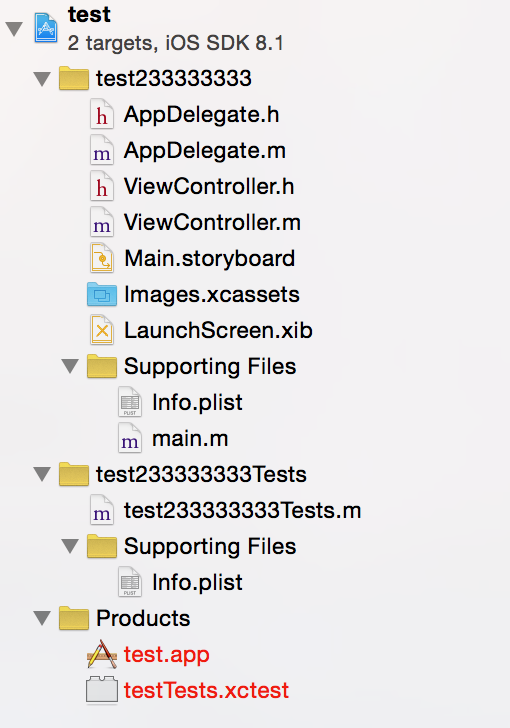
Task: Click the test.app product icon
Action: coord(102,654)
